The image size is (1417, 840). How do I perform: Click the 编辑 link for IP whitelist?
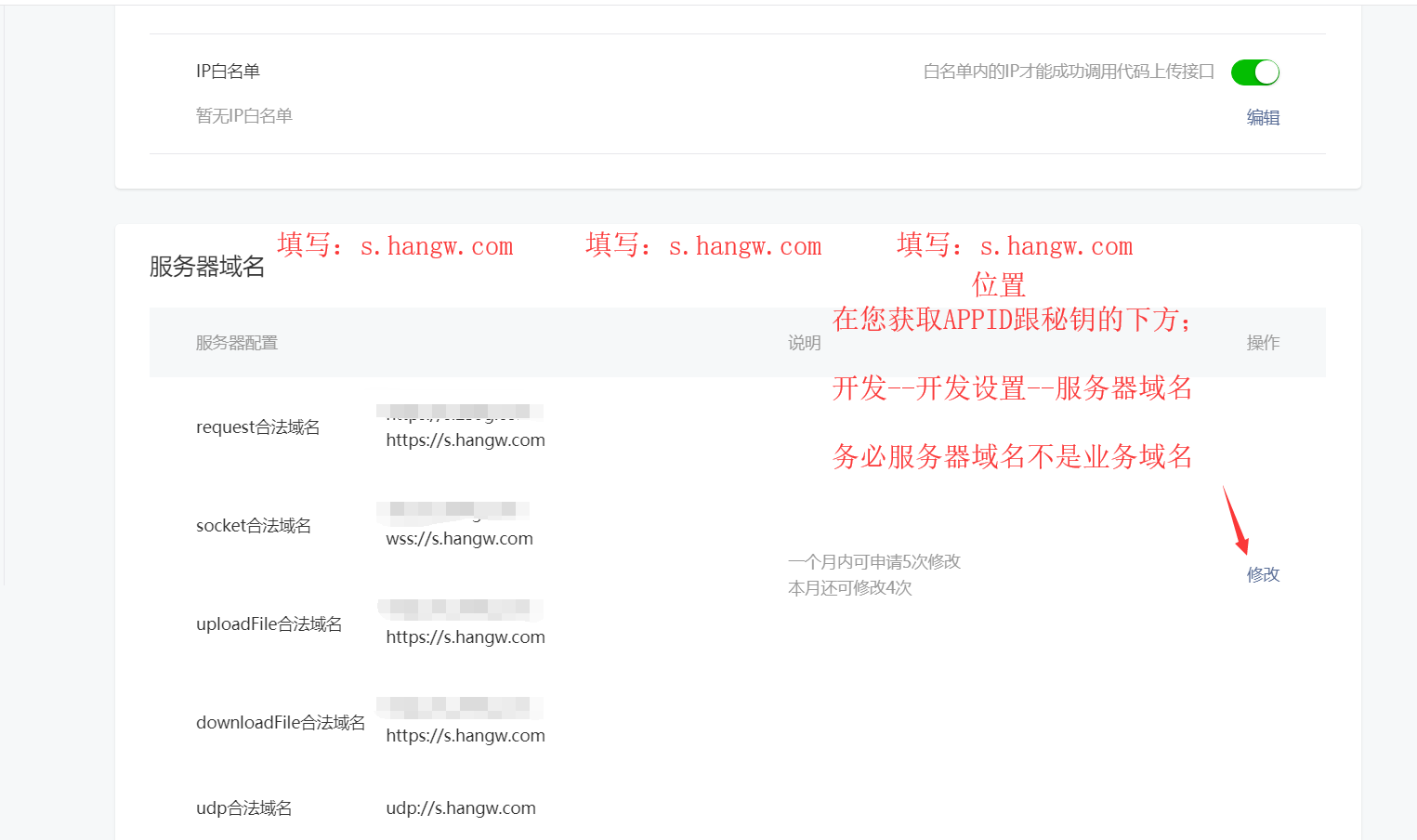[x=1263, y=117]
